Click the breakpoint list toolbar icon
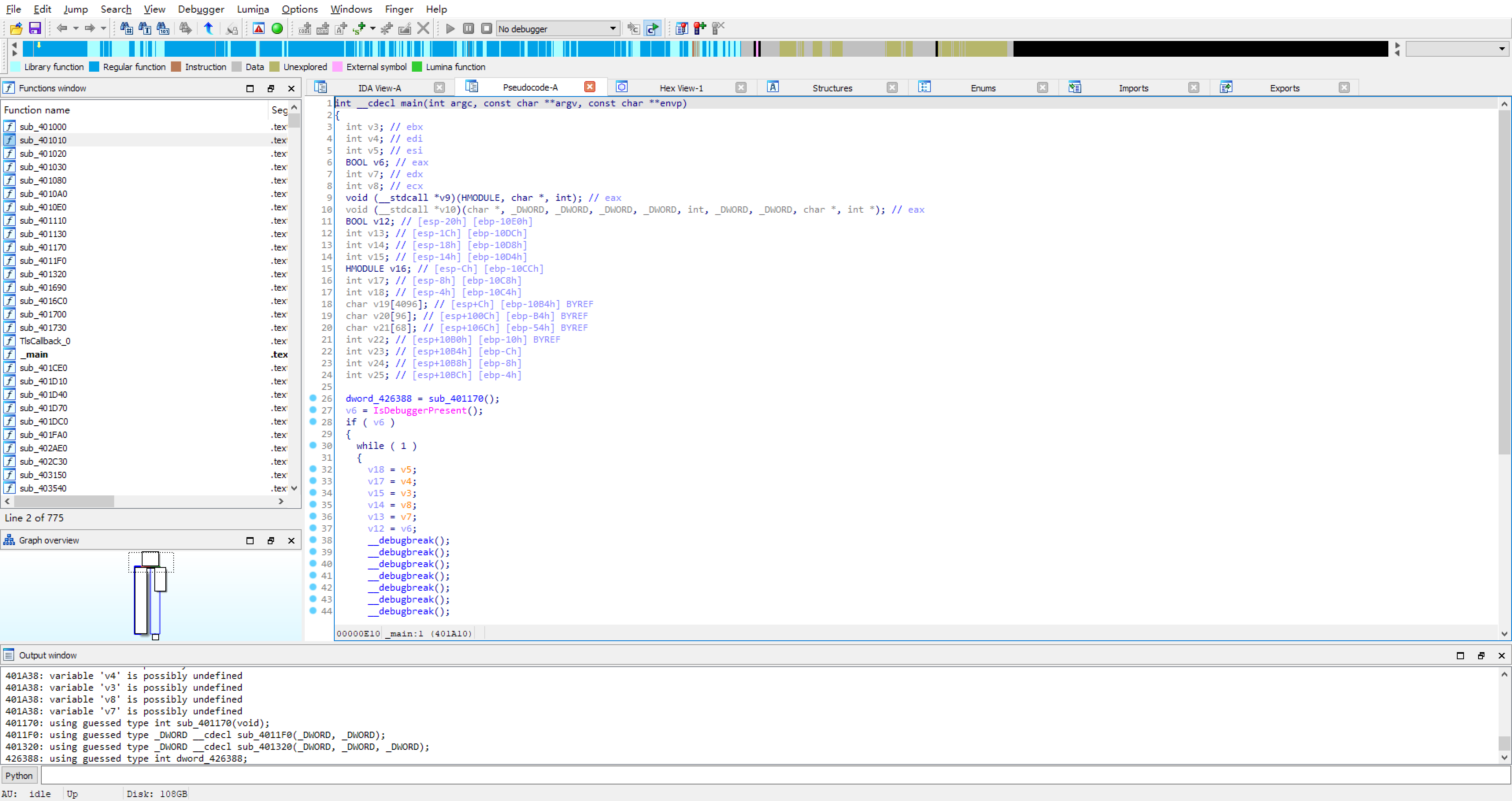This screenshot has width=1512, height=801. tap(682, 28)
